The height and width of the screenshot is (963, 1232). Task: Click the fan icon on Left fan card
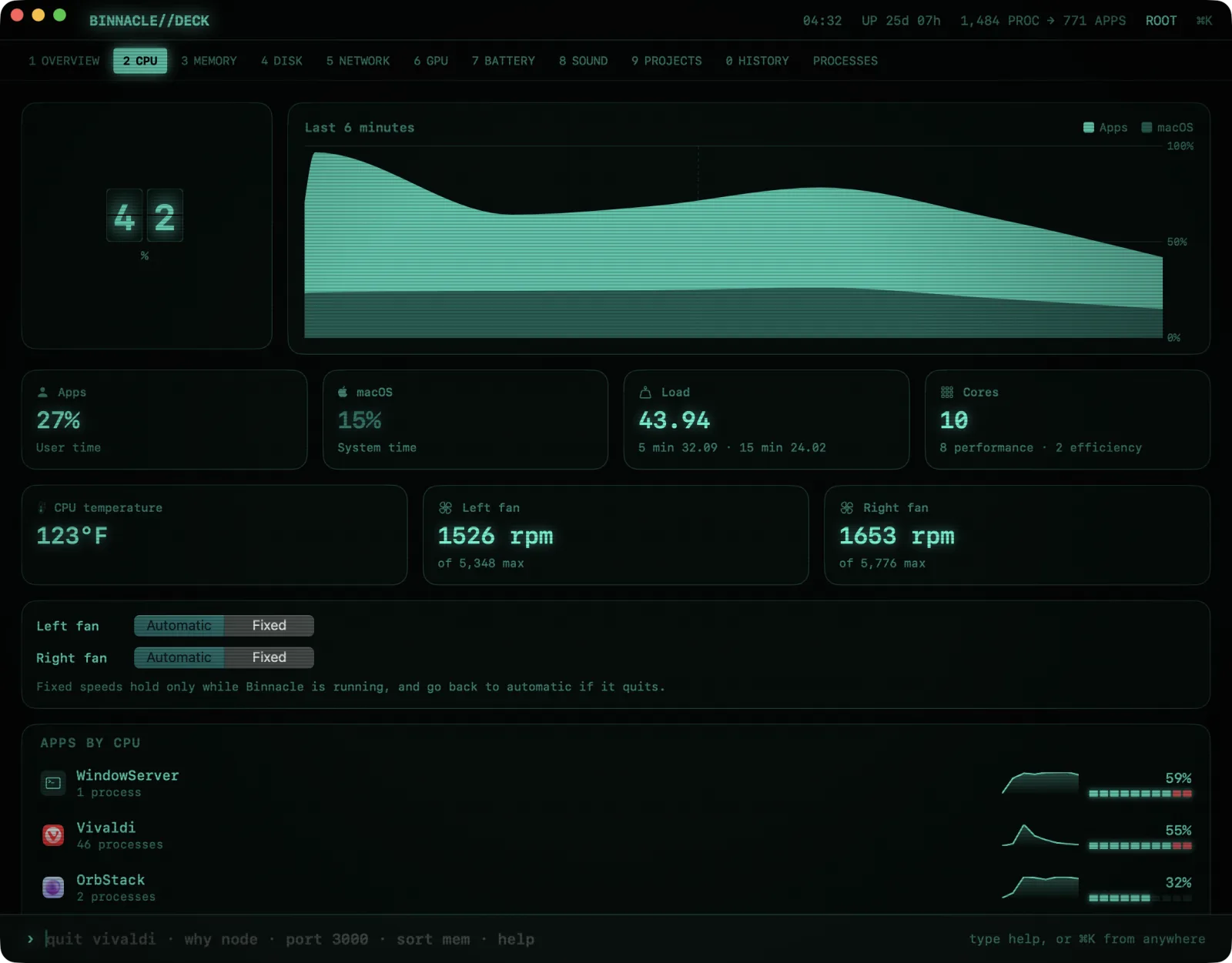tap(445, 508)
